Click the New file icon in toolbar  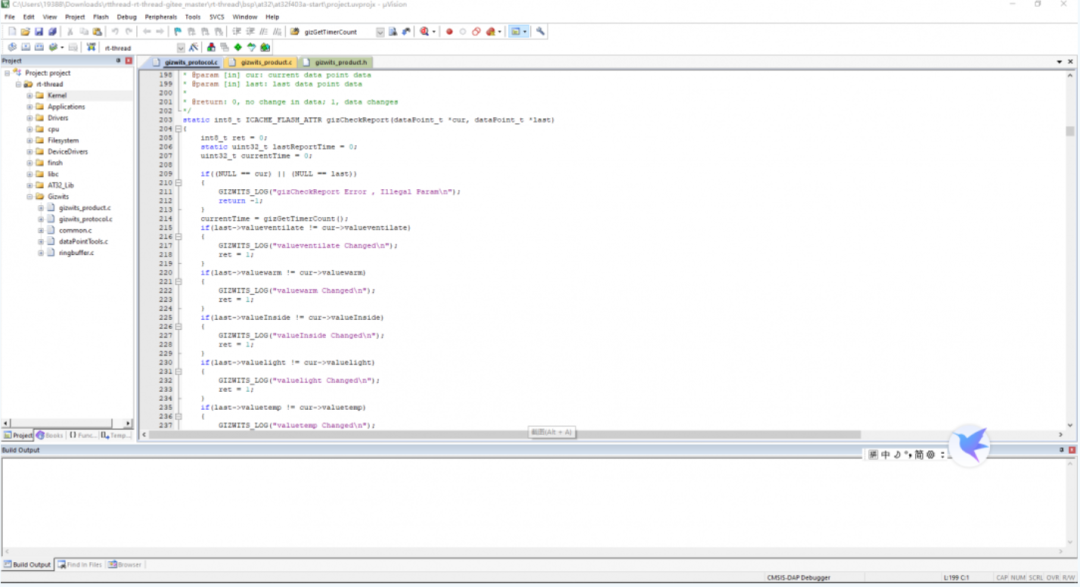11,32
